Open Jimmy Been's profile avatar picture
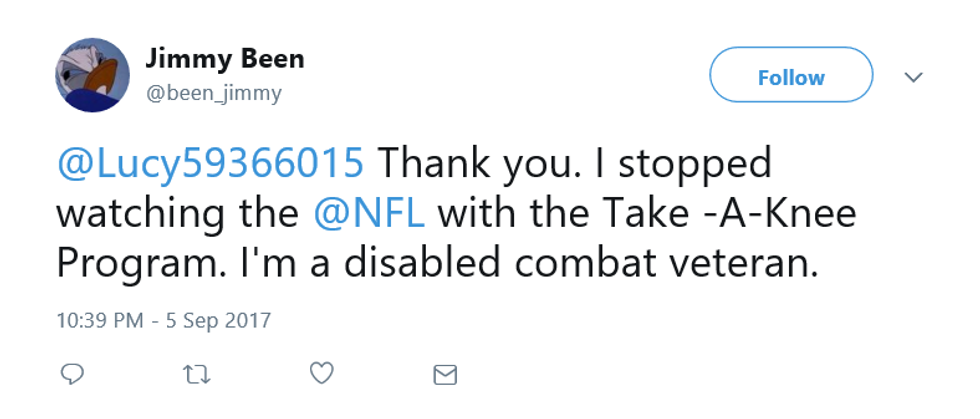This screenshot has height=419, width=980. [92, 76]
